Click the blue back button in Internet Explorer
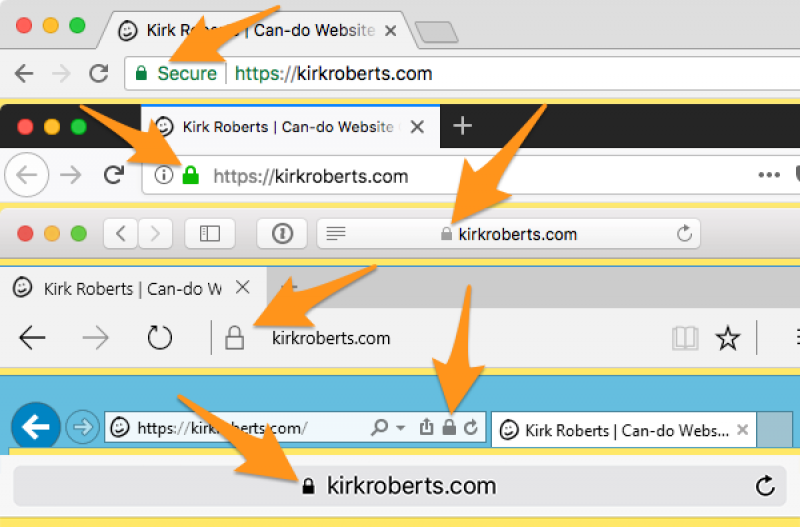Image resolution: width=800 pixels, height=527 pixels. (36, 428)
